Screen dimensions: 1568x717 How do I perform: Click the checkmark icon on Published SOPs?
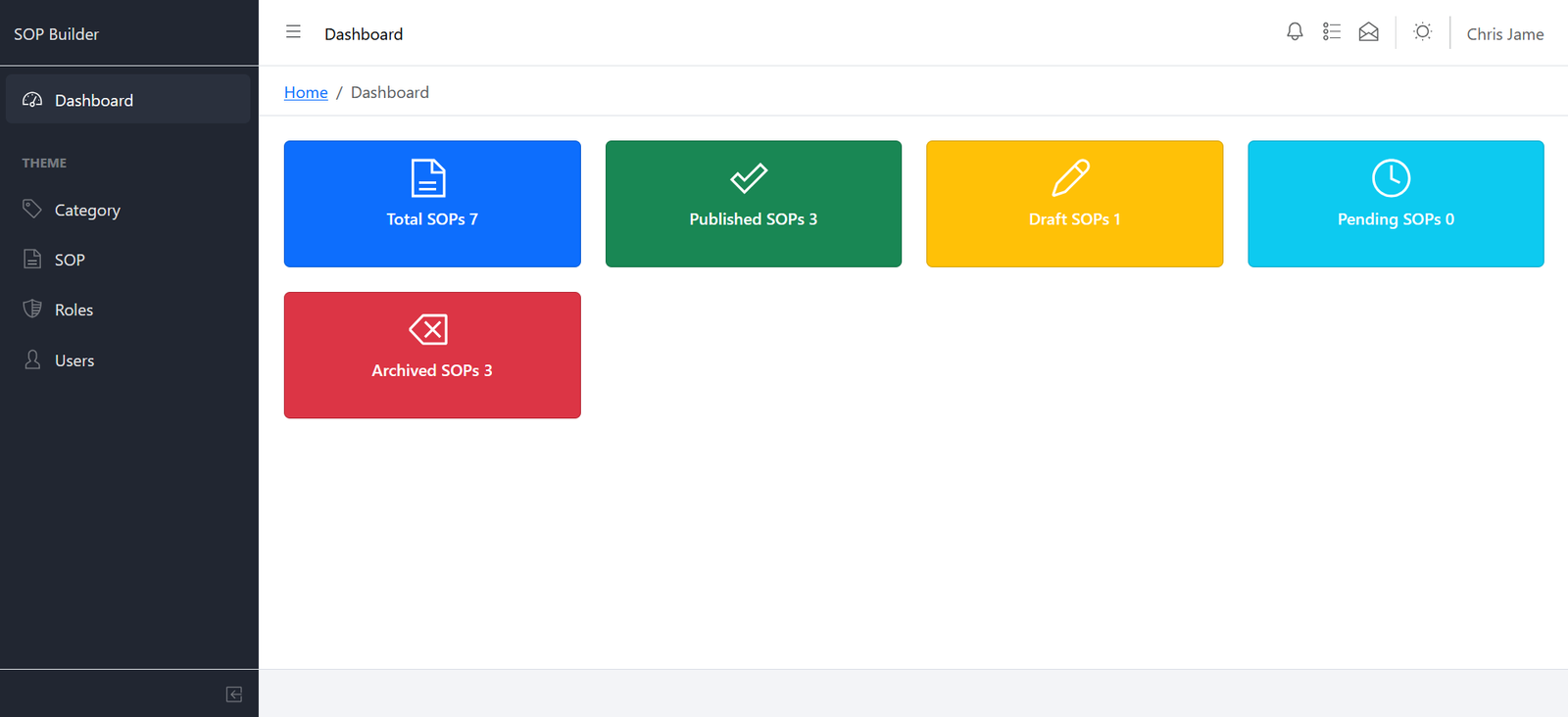click(x=749, y=178)
